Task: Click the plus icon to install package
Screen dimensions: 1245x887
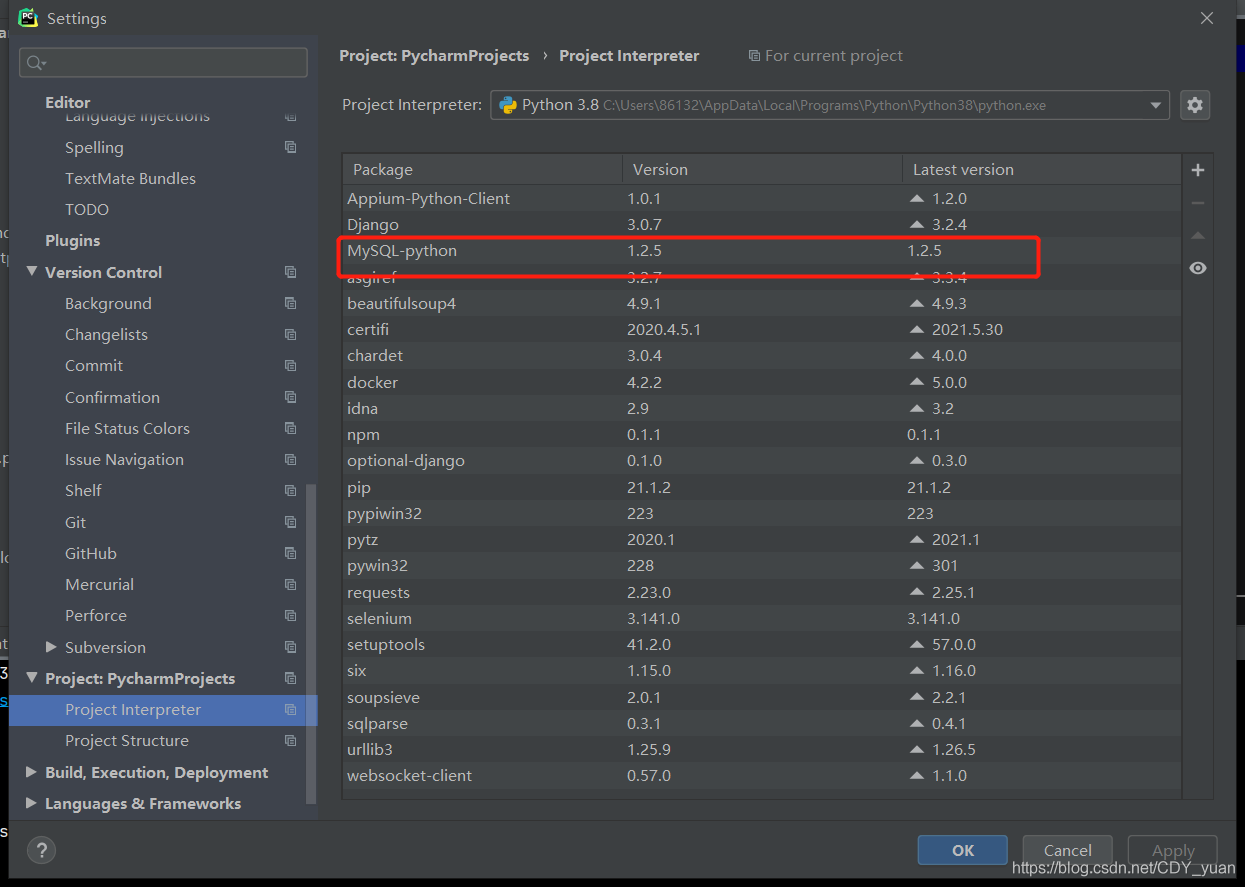Action: pyautogui.click(x=1197, y=170)
